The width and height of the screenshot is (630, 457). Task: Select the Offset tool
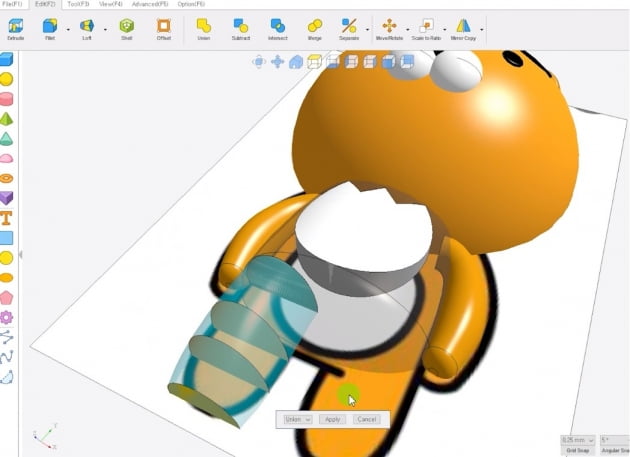(164, 29)
